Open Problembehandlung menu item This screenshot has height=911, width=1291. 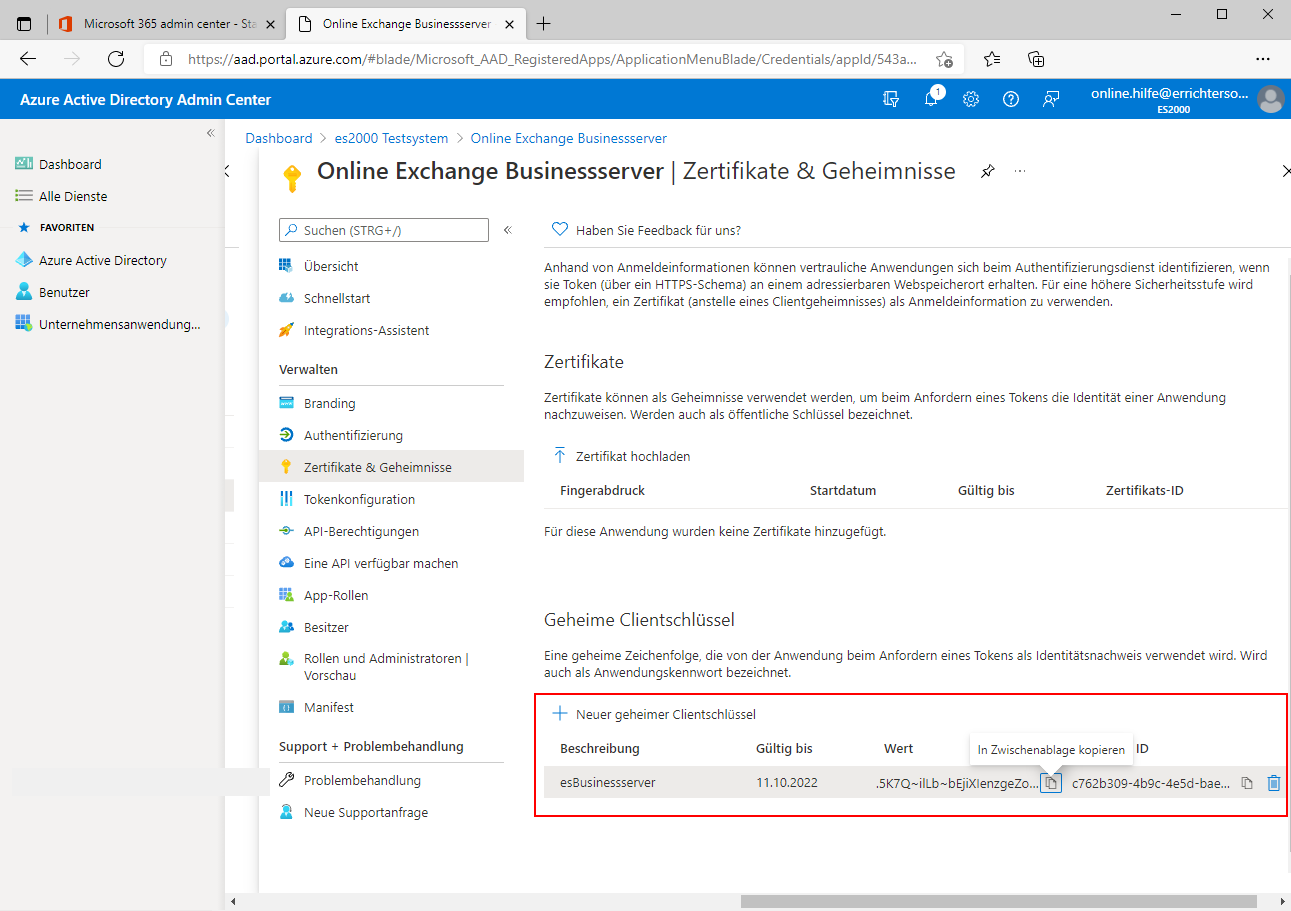pyautogui.click(x=362, y=780)
